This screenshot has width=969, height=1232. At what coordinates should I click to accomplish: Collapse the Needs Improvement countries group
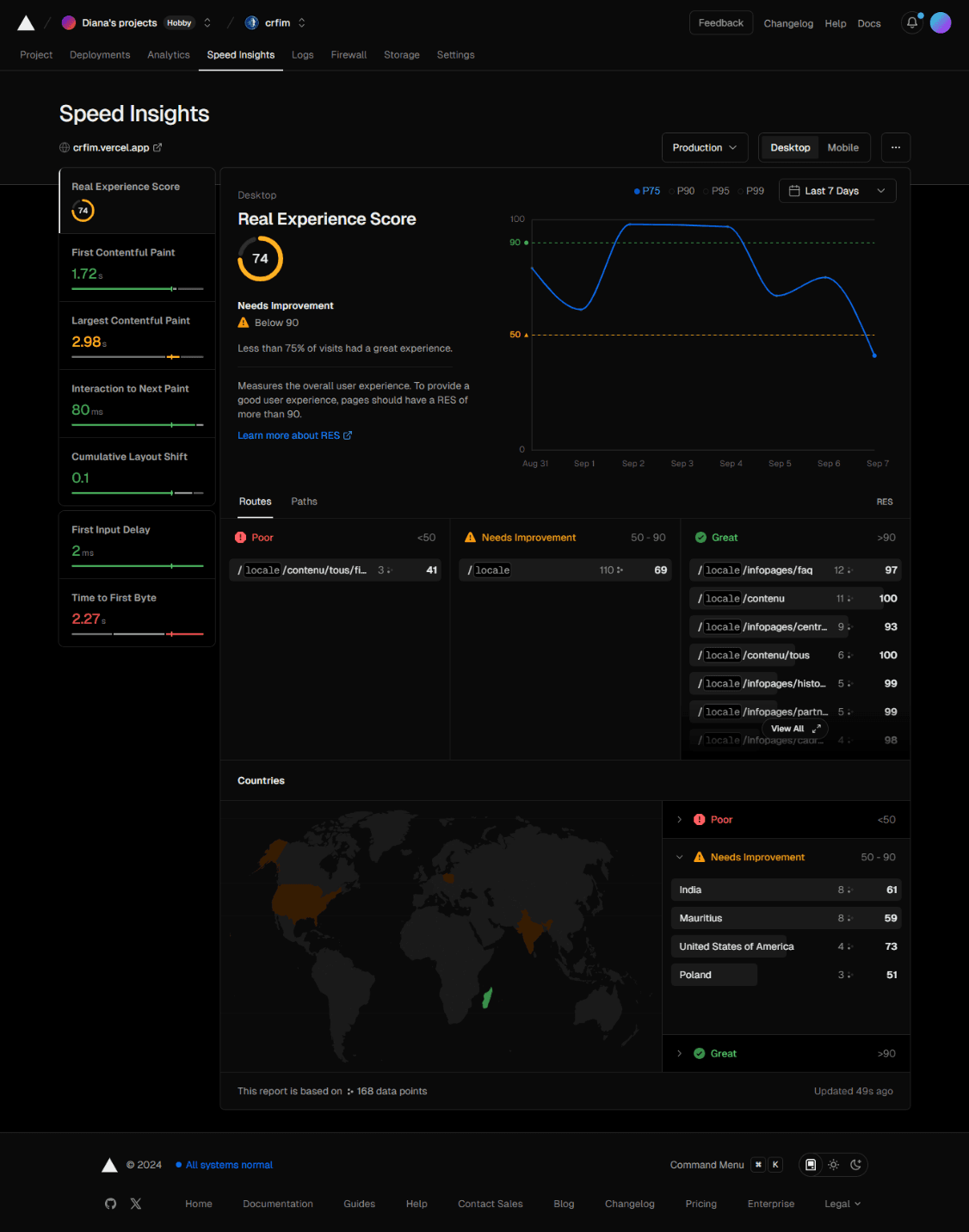click(x=787, y=858)
